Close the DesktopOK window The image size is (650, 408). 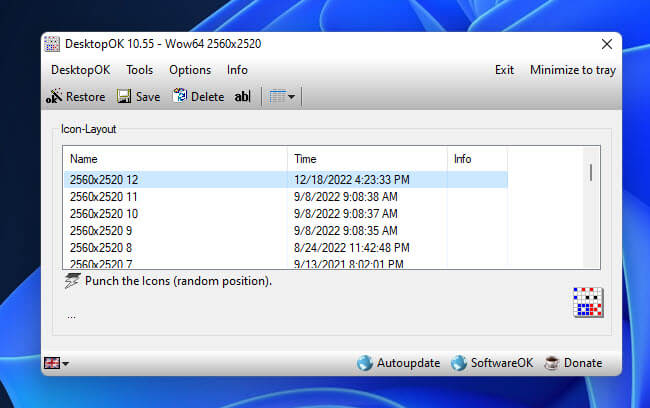[x=607, y=44]
